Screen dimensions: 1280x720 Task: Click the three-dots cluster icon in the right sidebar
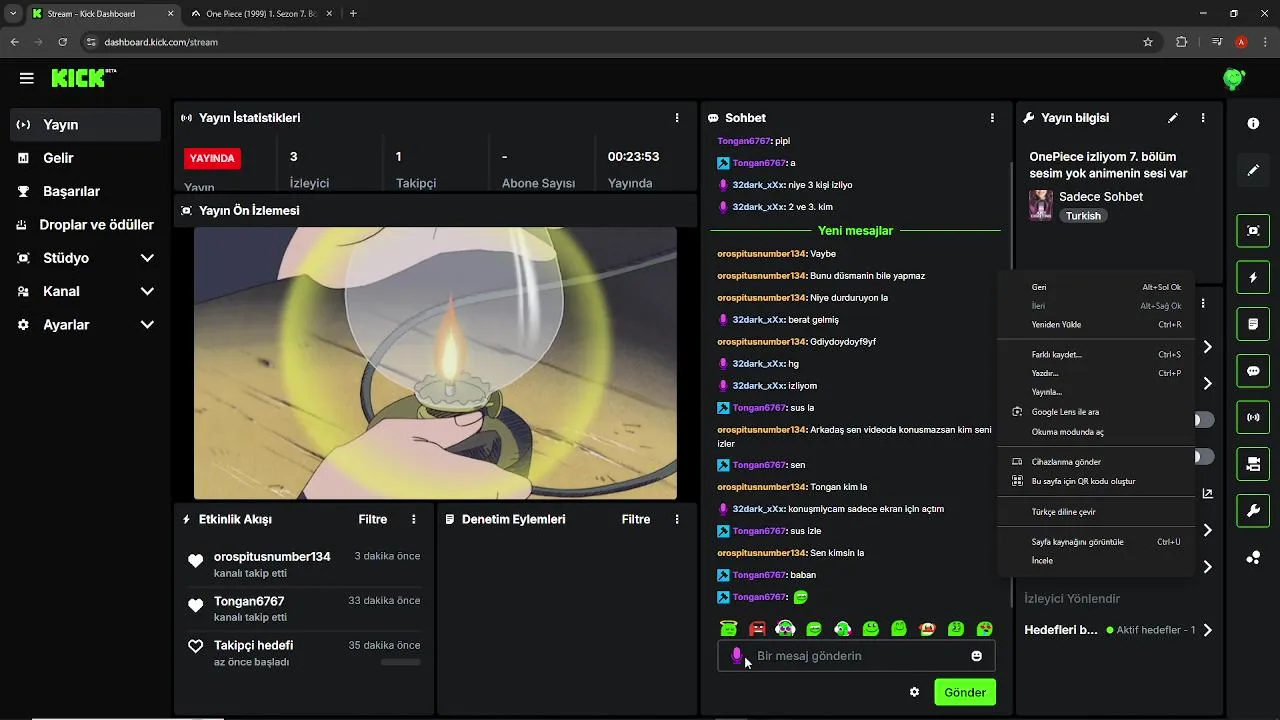pos(1253,558)
